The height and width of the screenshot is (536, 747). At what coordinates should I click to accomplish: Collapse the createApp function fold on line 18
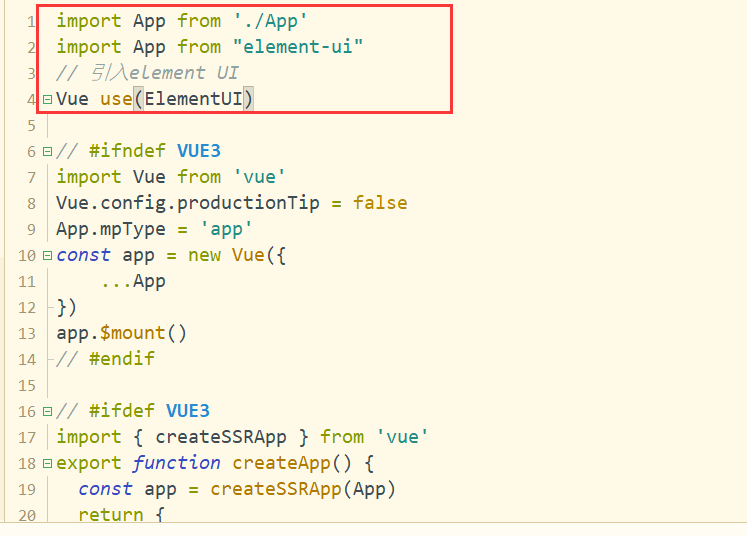[47, 463]
